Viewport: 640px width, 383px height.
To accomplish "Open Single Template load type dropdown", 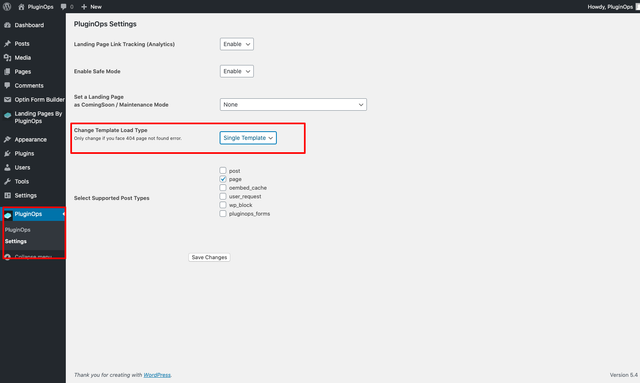I will click(248, 138).
